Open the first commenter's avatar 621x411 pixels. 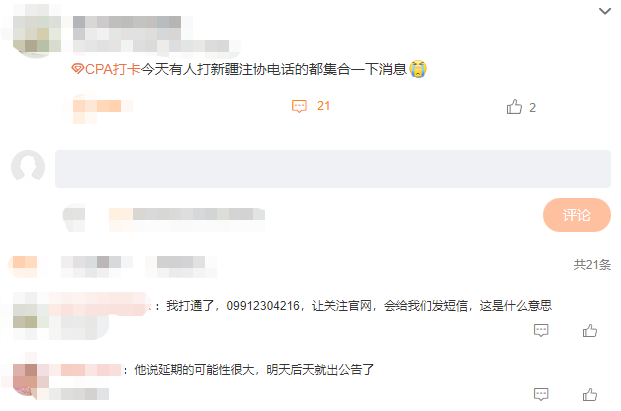coord(25,316)
